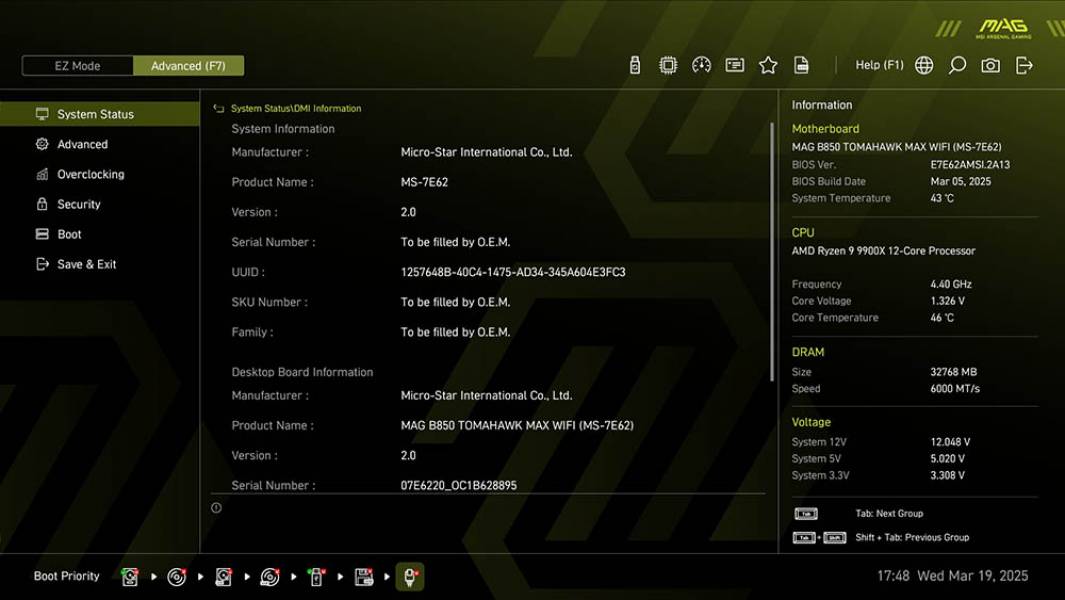Open the memory module information icon
This screenshot has width=1065, height=600.
coord(734,65)
